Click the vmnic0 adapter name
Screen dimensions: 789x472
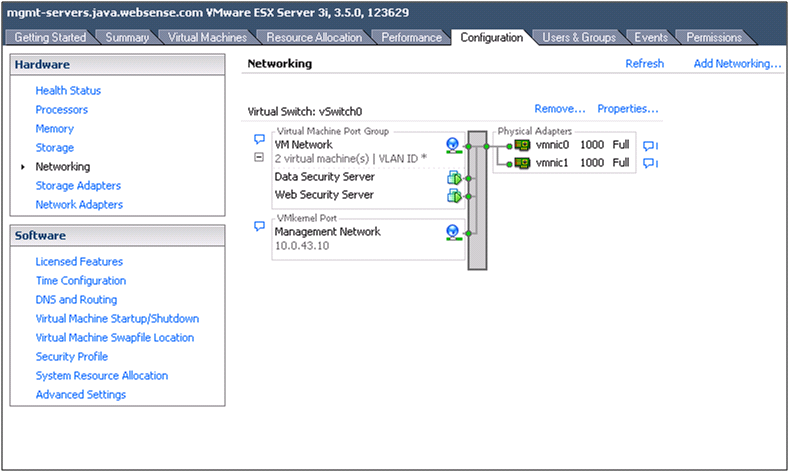tap(553, 145)
